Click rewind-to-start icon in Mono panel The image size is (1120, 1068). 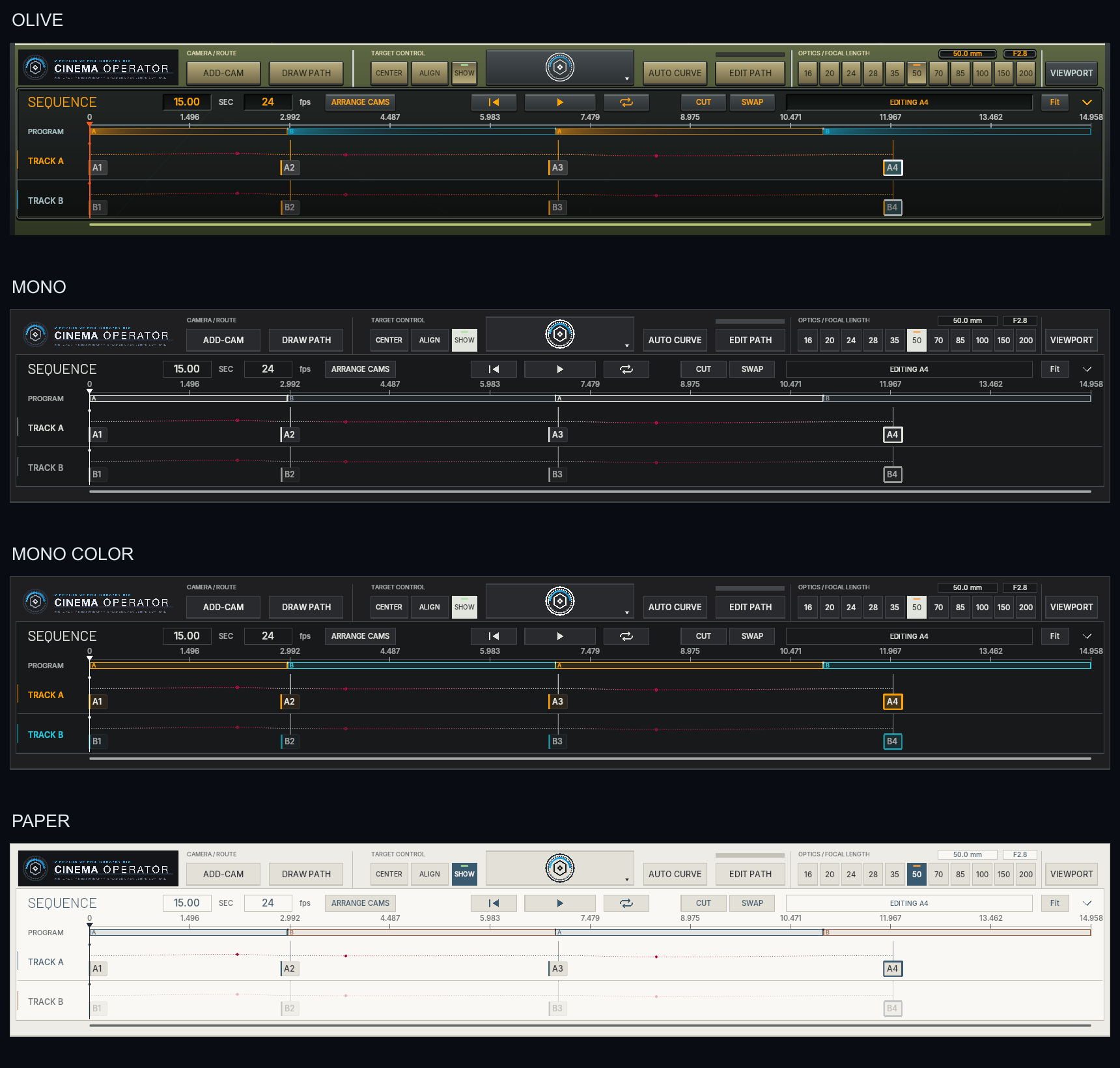click(494, 369)
